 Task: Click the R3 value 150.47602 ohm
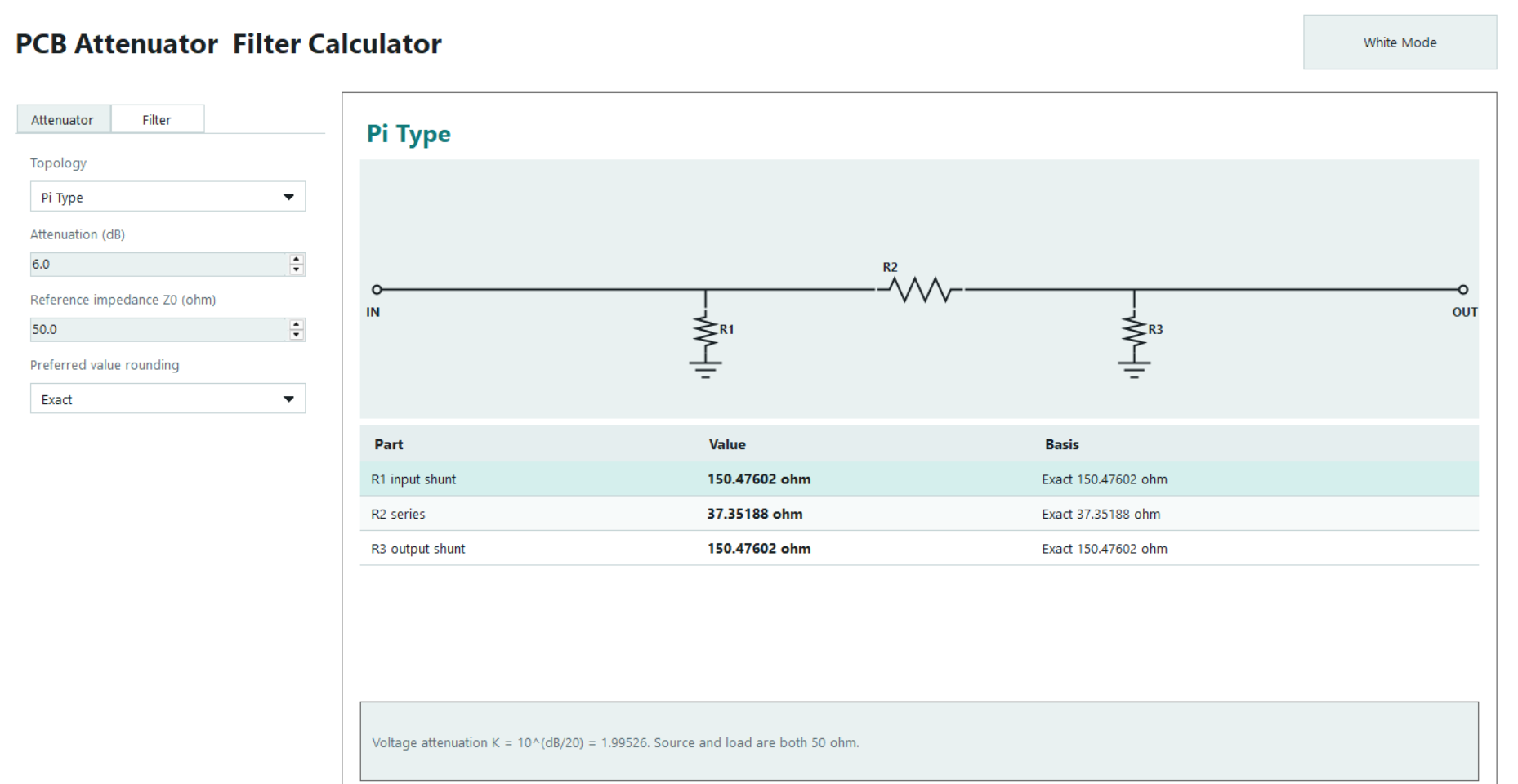759,549
